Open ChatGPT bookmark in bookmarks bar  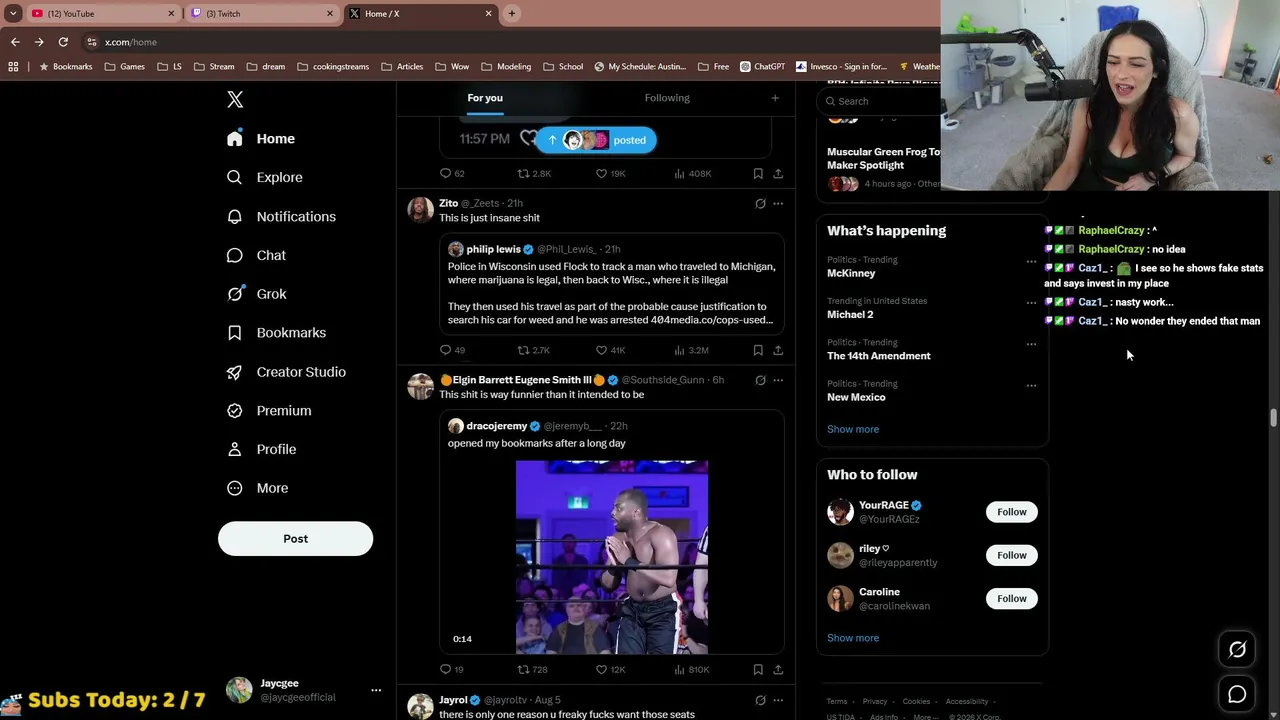coord(763,67)
